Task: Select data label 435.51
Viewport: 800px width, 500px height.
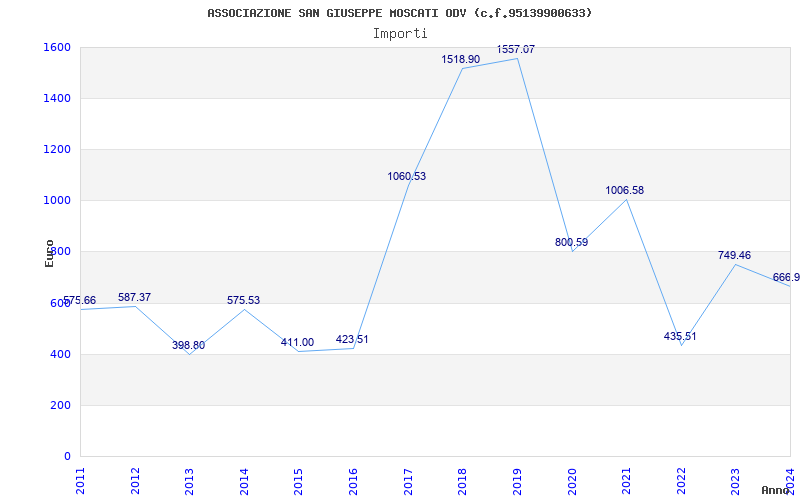Action: (680, 336)
